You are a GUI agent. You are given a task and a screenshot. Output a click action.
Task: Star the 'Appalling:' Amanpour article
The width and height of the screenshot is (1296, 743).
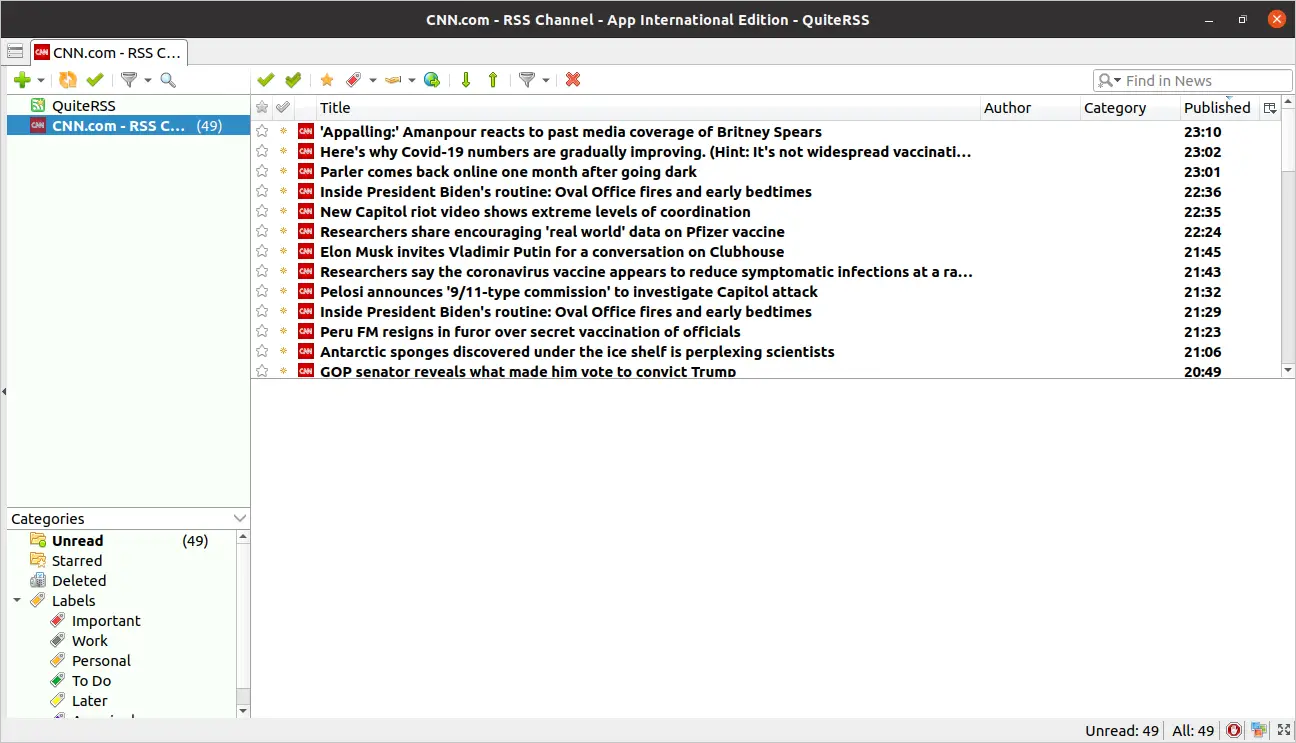pyautogui.click(x=262, y=131)
